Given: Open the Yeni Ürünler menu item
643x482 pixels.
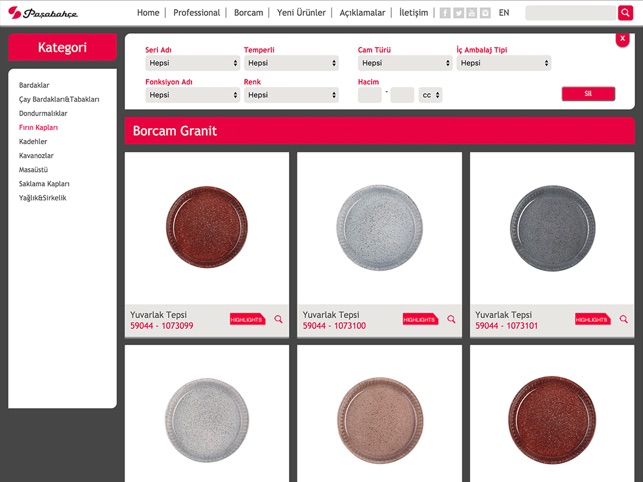Looking at the screenshot, I should click(x=301, y=13).
